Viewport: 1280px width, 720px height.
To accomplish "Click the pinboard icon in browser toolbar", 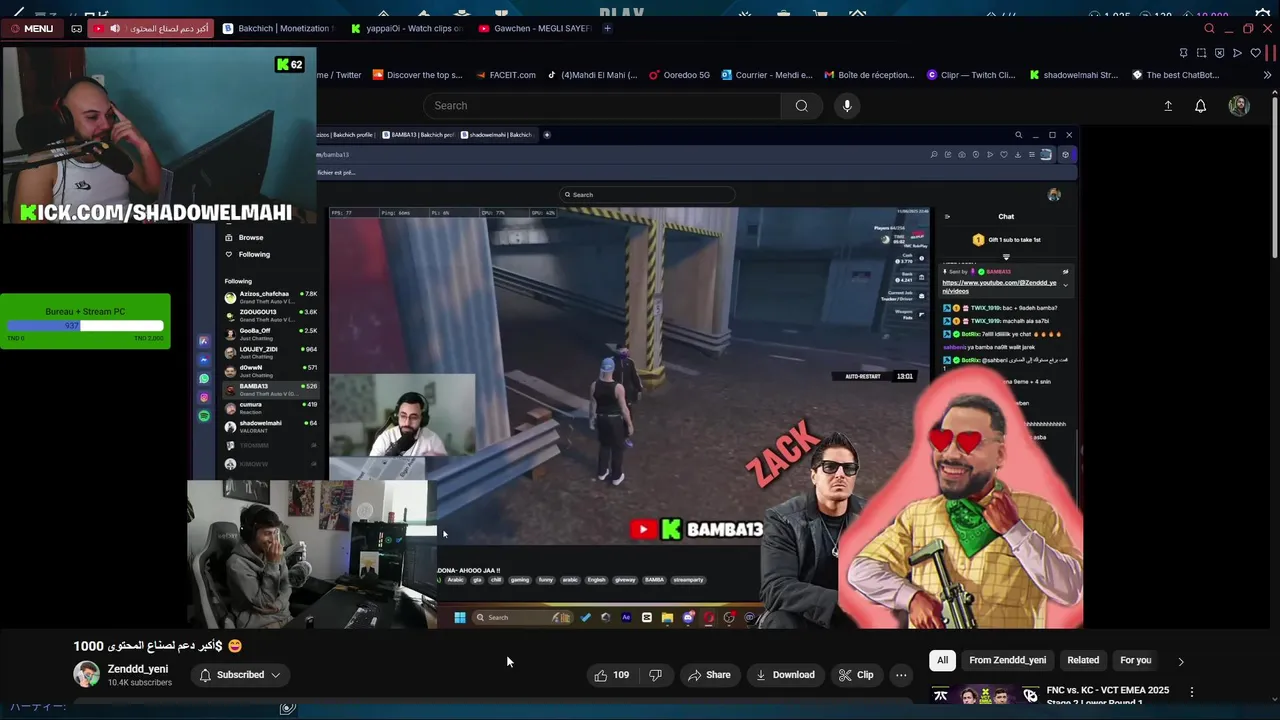I will click(x=1184, y=53).
